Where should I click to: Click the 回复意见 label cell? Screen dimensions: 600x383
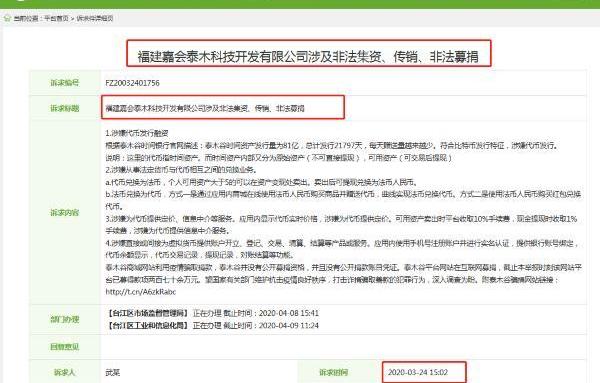pos(65,347)
